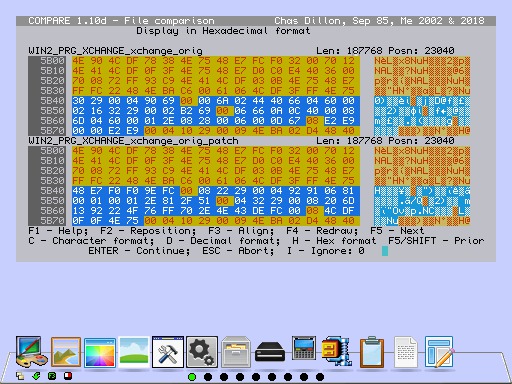The width and height of the screenshot is (512, 384).
Task: Select the last black page dot
Action: [320, 377]
